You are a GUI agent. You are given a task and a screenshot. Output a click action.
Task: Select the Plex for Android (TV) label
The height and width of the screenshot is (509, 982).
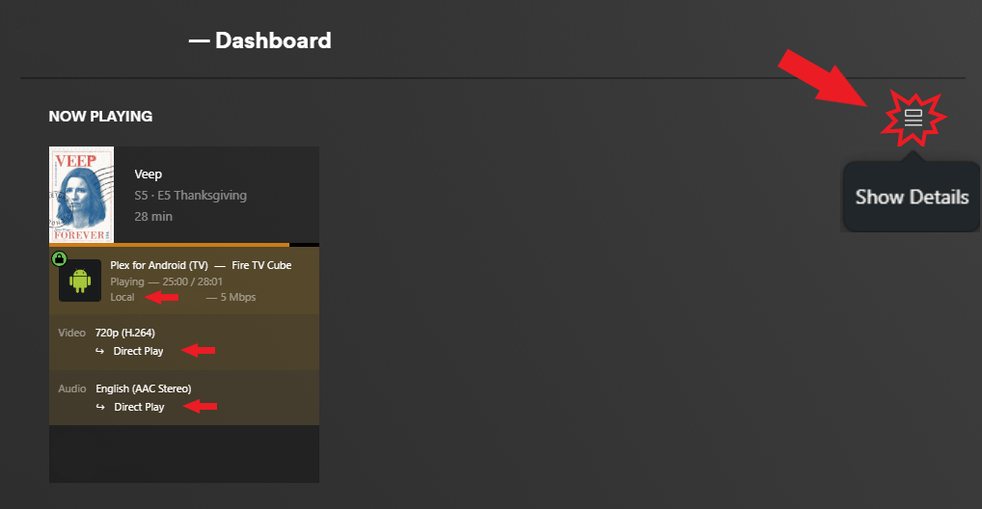pos(159,266)
